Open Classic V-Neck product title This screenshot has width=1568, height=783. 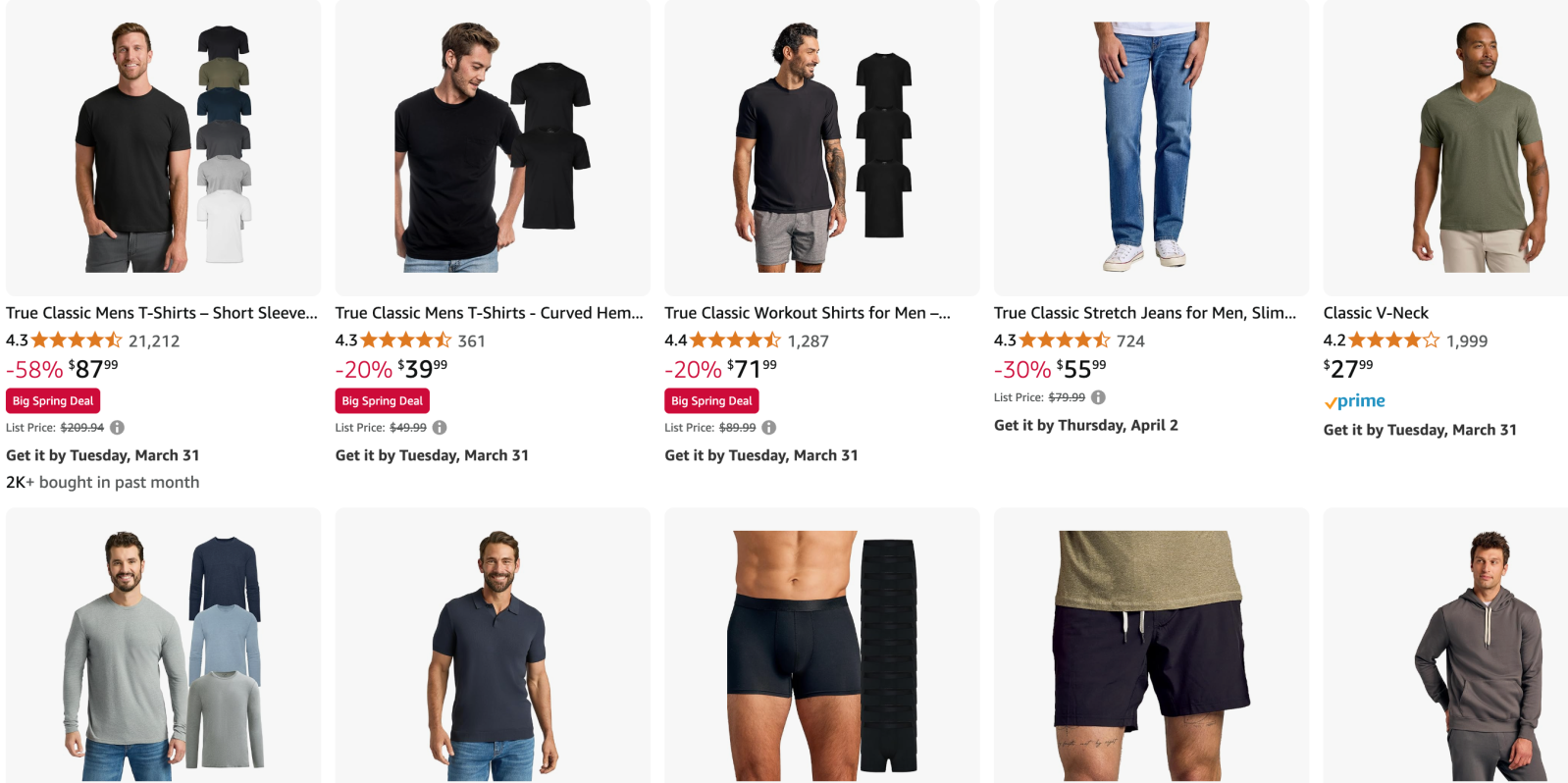(1376, 313)
